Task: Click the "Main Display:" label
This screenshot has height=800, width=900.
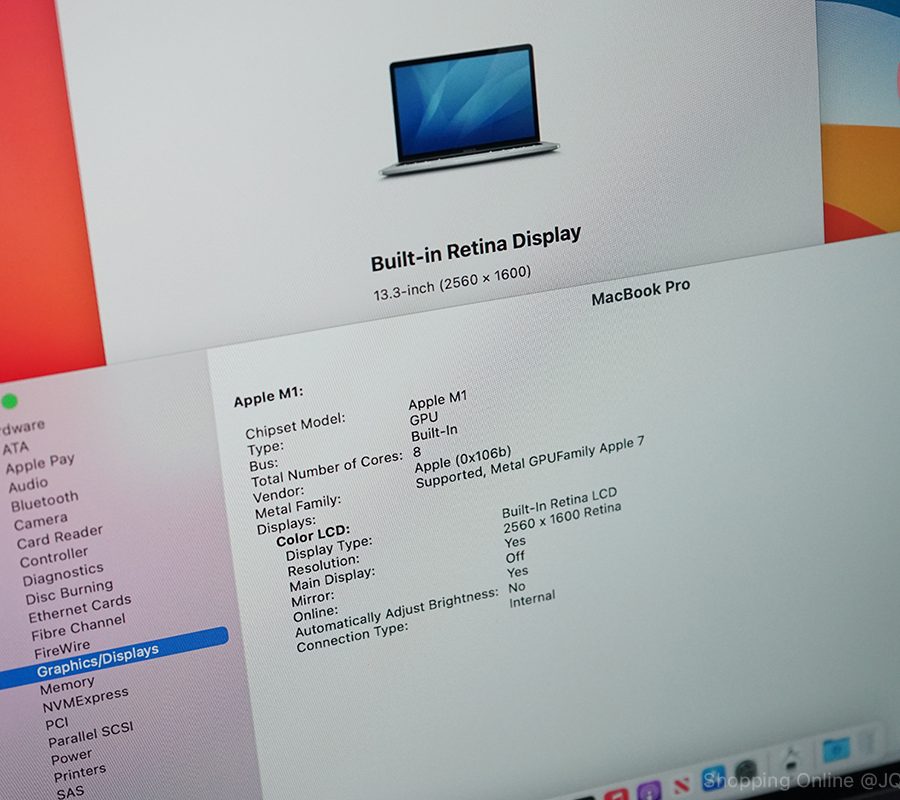Action: tap(332, 580)
